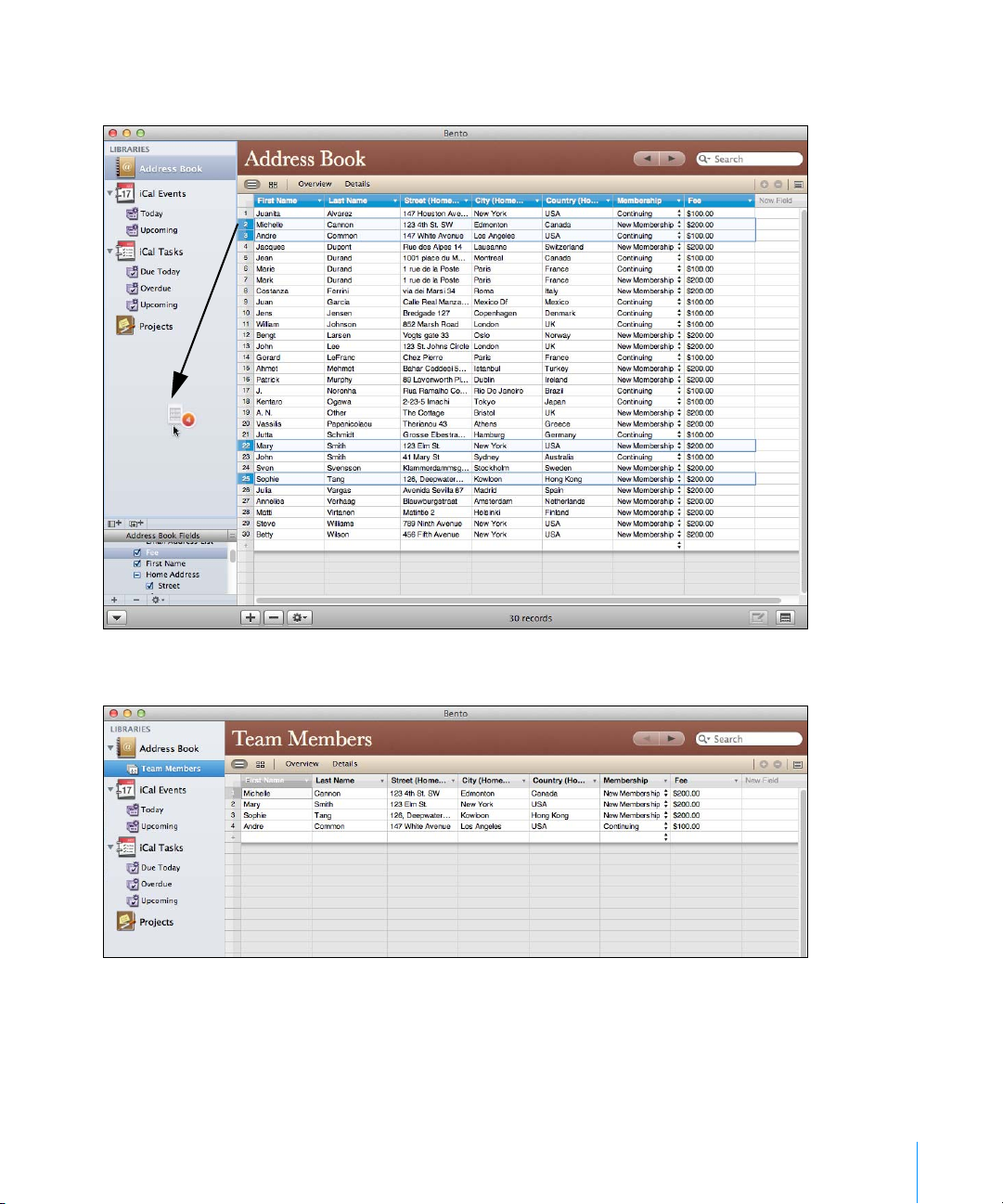Open the Membership column dropdown in Address Book
The image size is (1003, 1204).
point(679,201)
